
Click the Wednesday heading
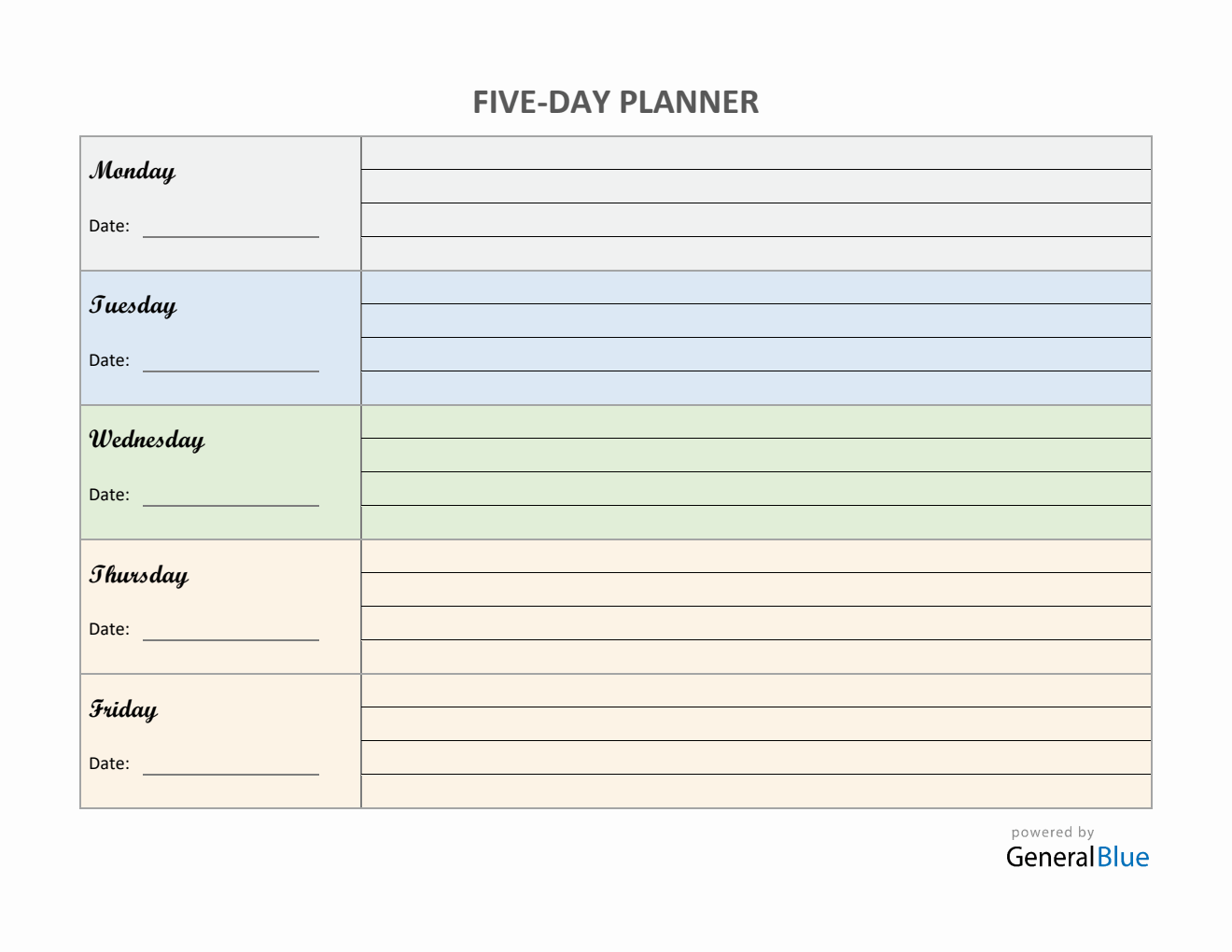click(147, 440)
